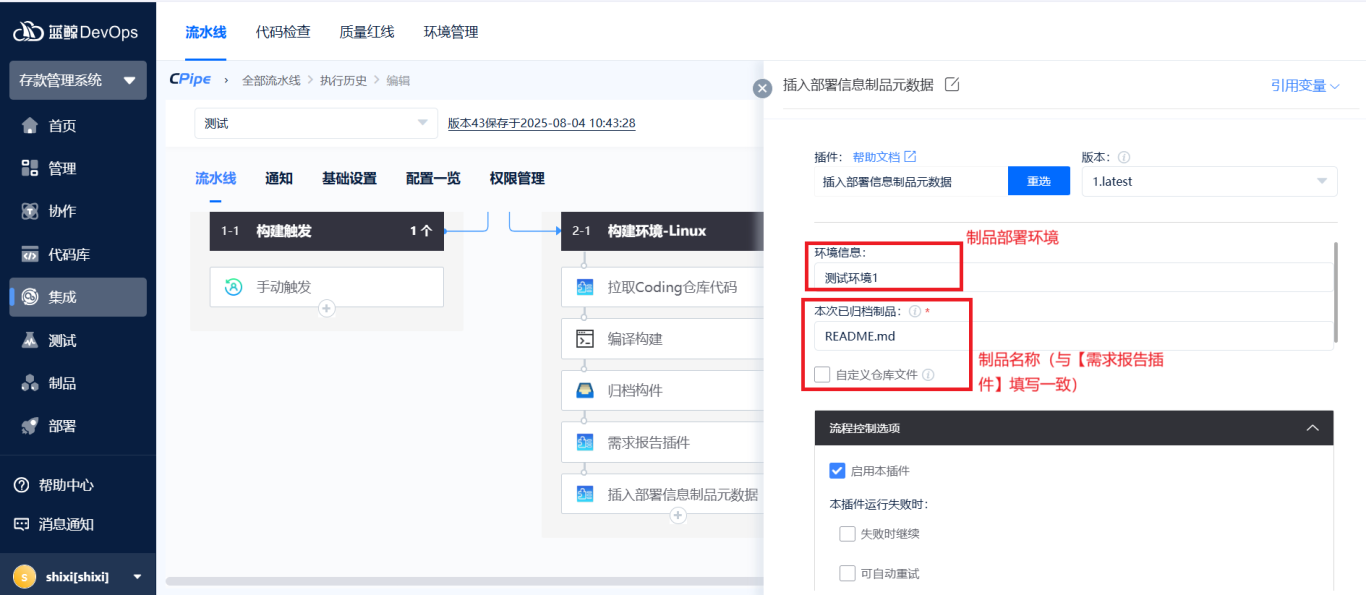1366x595 pixels.
Task: Click the edit icon beside plugin title
Action: pos(952,85)
